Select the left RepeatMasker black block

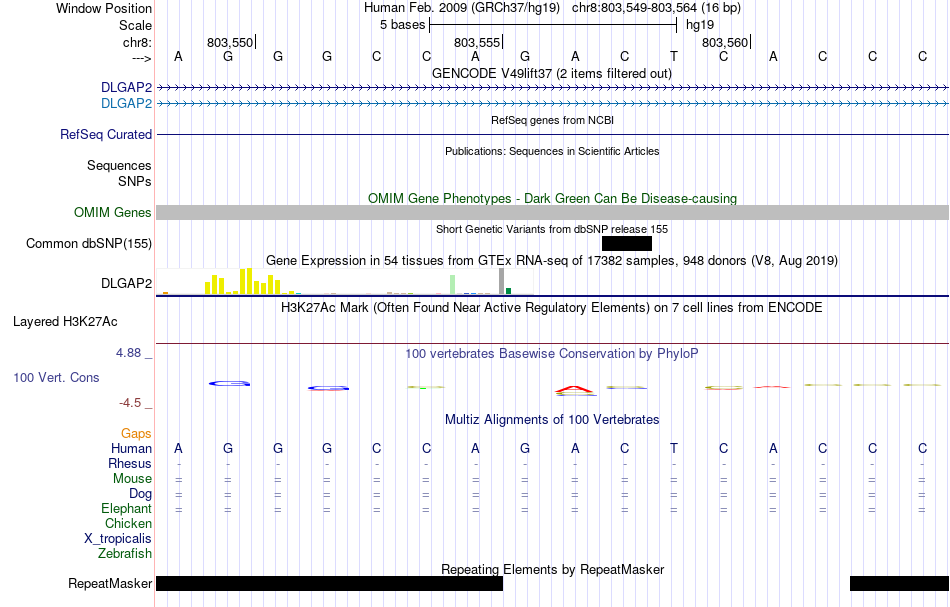(x=329, y=583)
